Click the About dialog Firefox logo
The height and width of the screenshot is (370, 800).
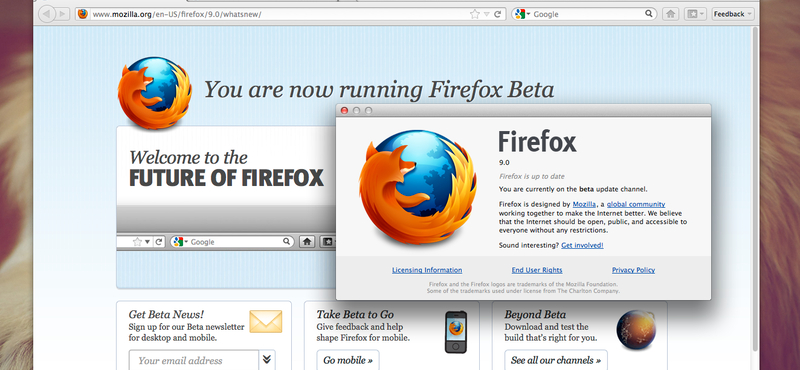418,187
